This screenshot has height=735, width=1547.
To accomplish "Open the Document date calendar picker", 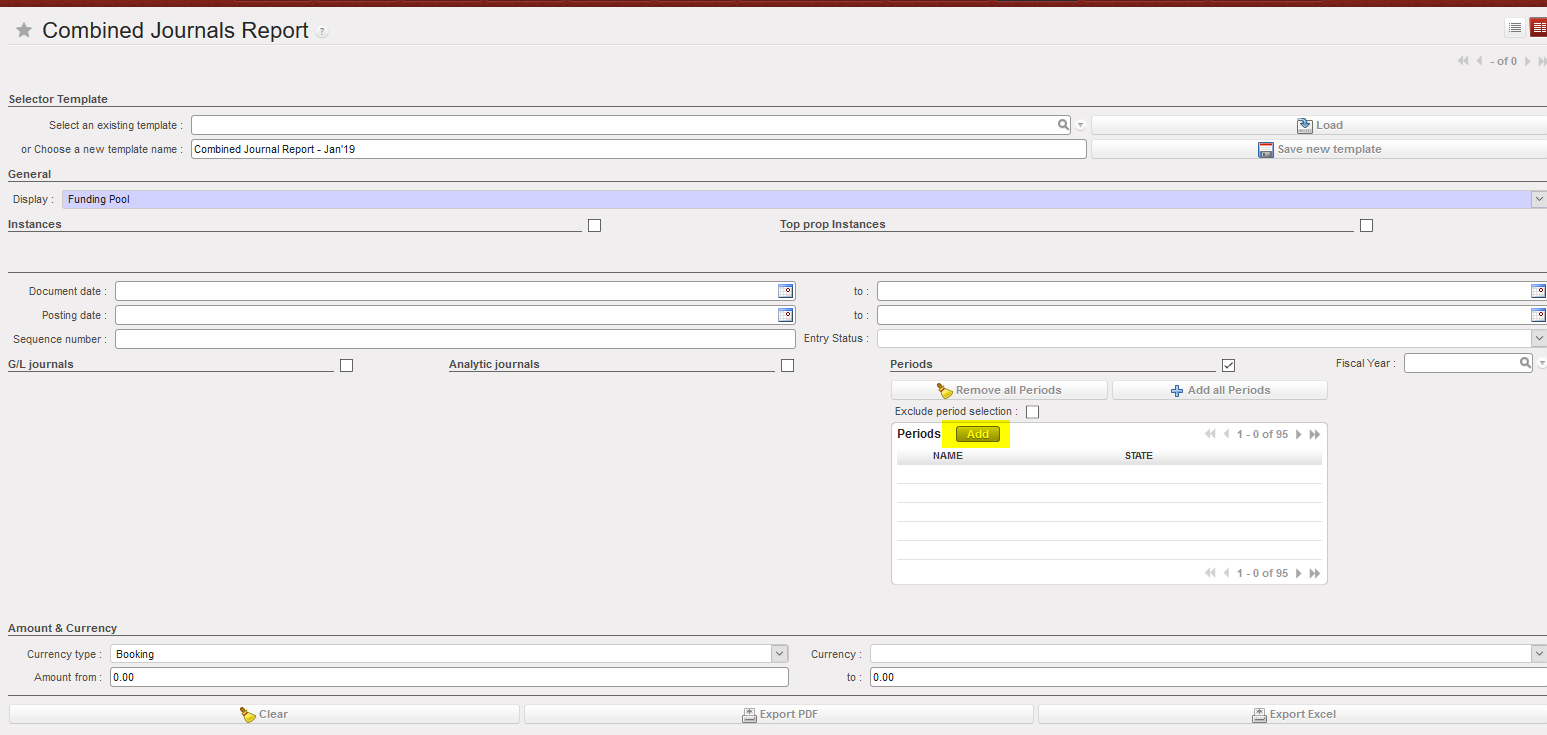I will (785, 291).
